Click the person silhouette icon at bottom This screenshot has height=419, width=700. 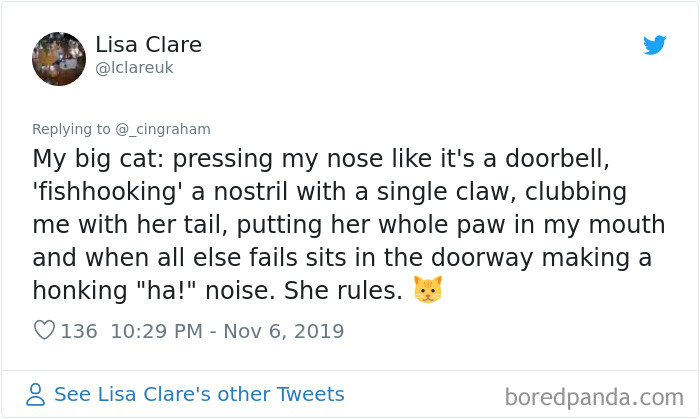click(37, 394)
